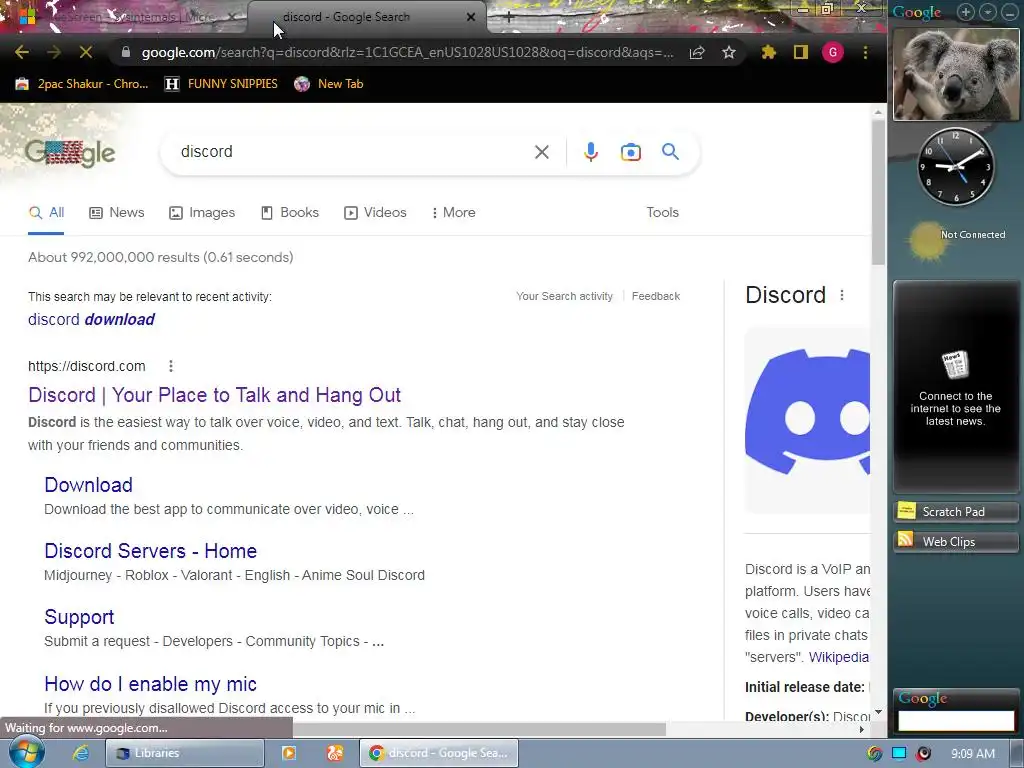Click the blue magnifier search button
Viewport: 1024px width, 768px height.
tap(670, 152)
